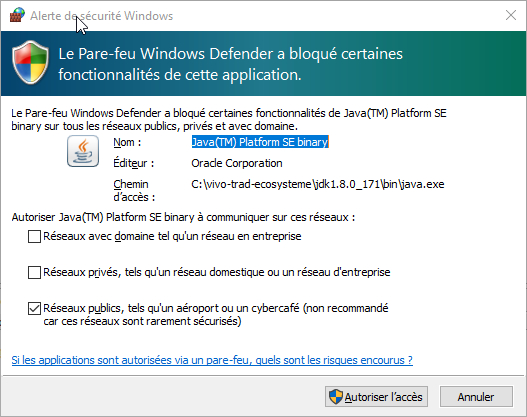The image size is (527, 417).
Task: Click the highlighted Java(TM) Platform SE binary name
Action: [260, 142]
